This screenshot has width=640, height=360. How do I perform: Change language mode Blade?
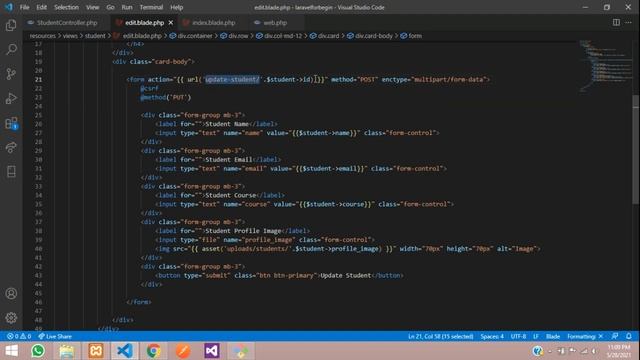(553, 336)
